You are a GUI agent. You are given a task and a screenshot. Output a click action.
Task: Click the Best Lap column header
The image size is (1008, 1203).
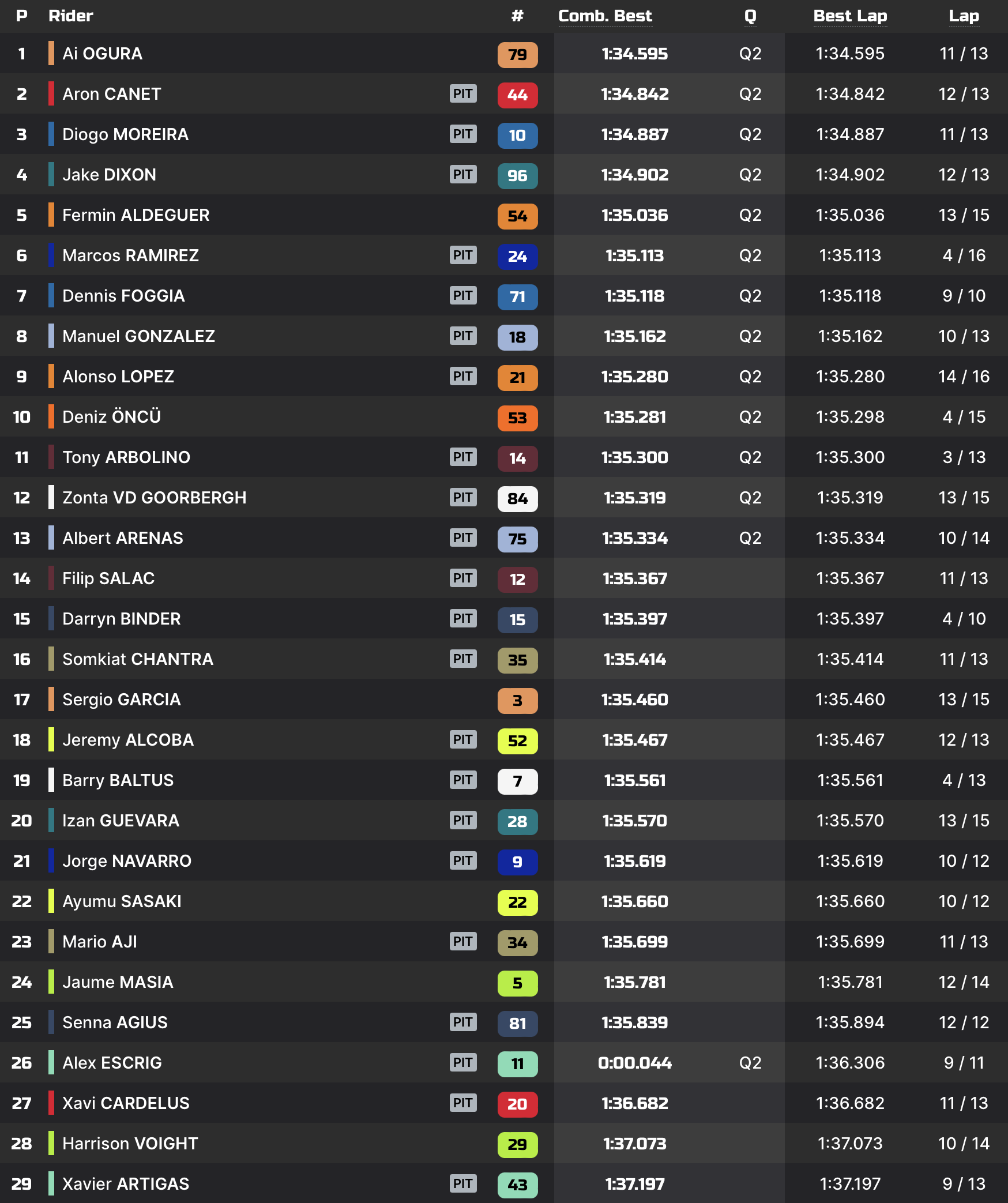click(850, 16)
